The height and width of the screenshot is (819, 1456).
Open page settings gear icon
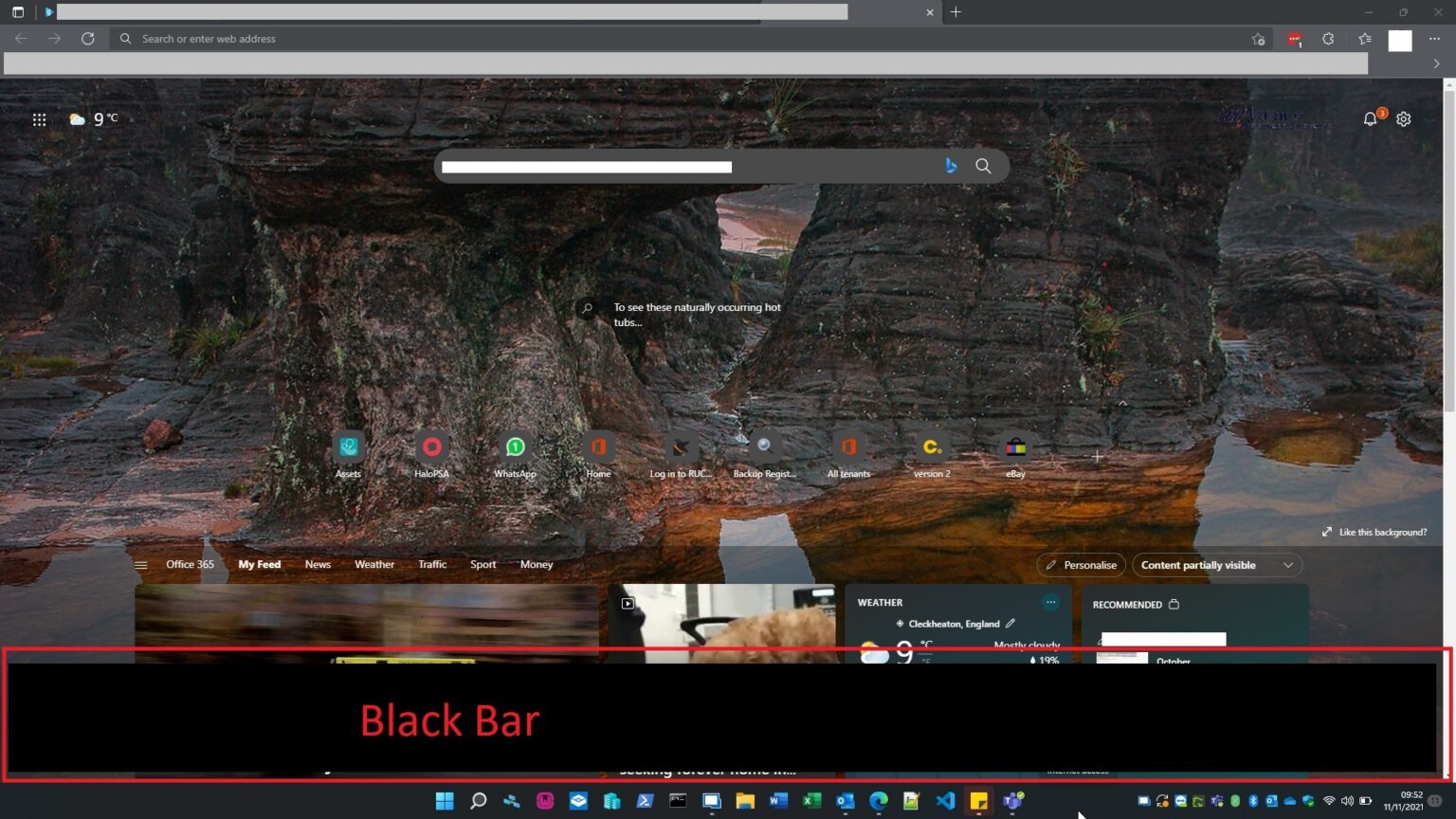point(1404,119)
